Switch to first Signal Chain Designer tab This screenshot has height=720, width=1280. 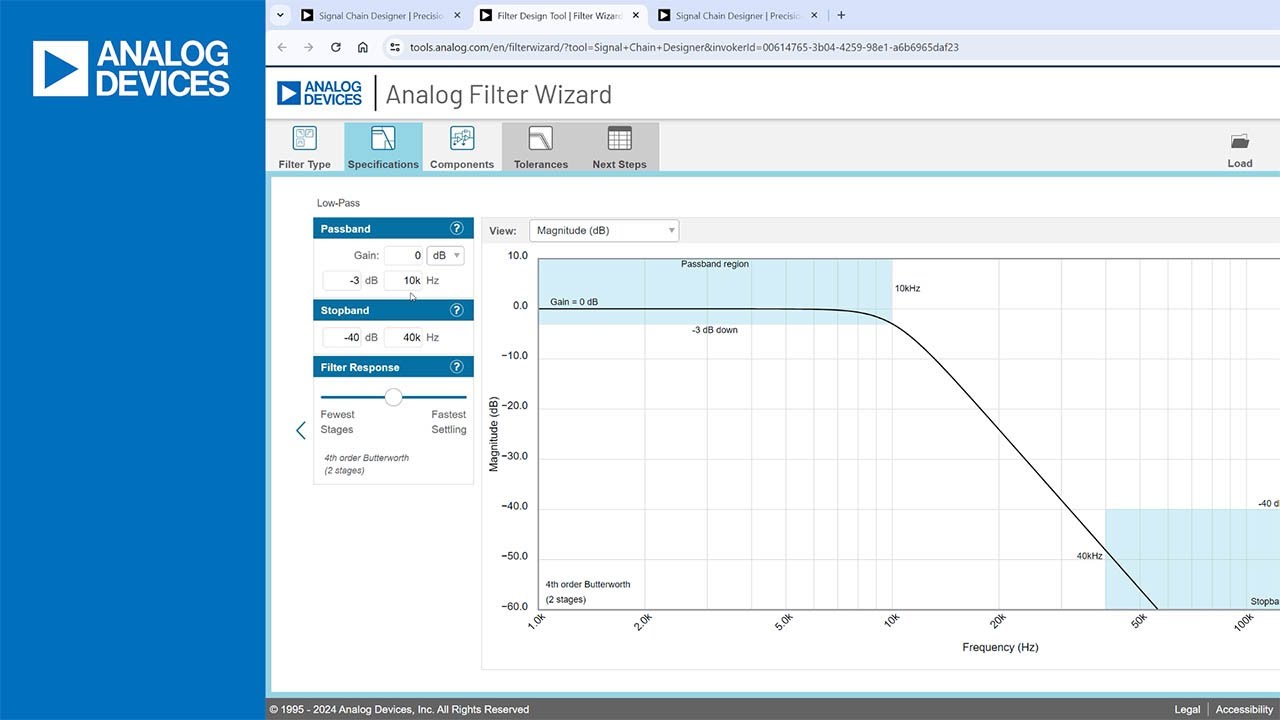[380, 15]
